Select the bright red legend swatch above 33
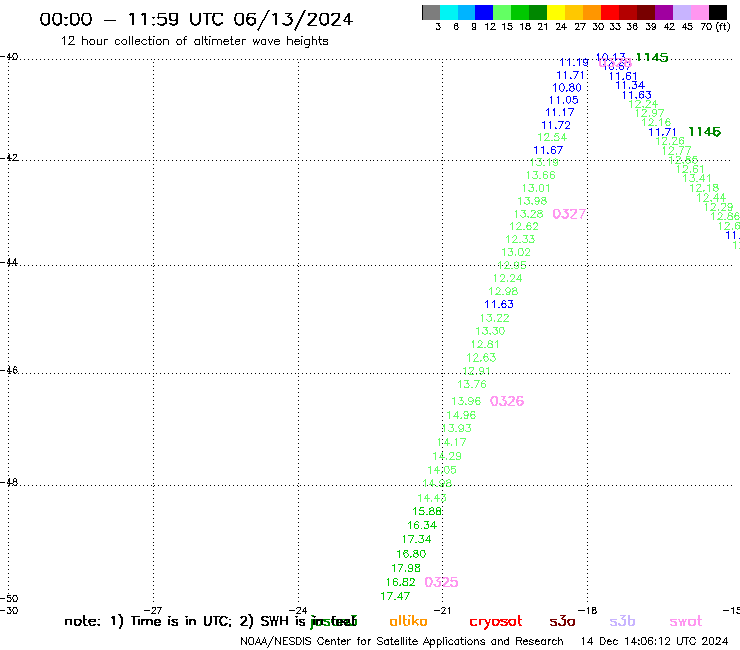The image size is (740, 650). point(610,12)
